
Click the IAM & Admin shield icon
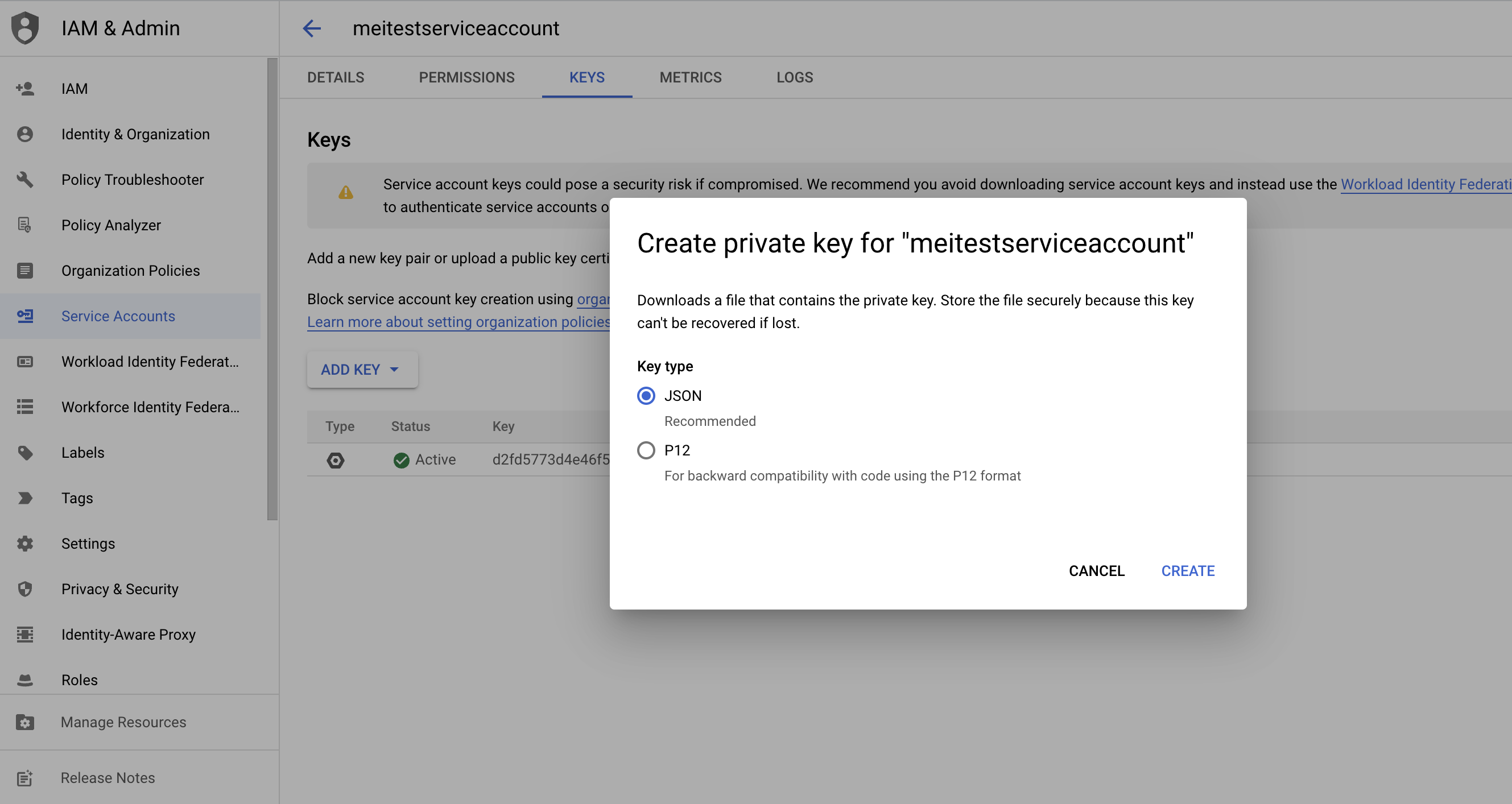pyautogui.click(x=25, y=28)
